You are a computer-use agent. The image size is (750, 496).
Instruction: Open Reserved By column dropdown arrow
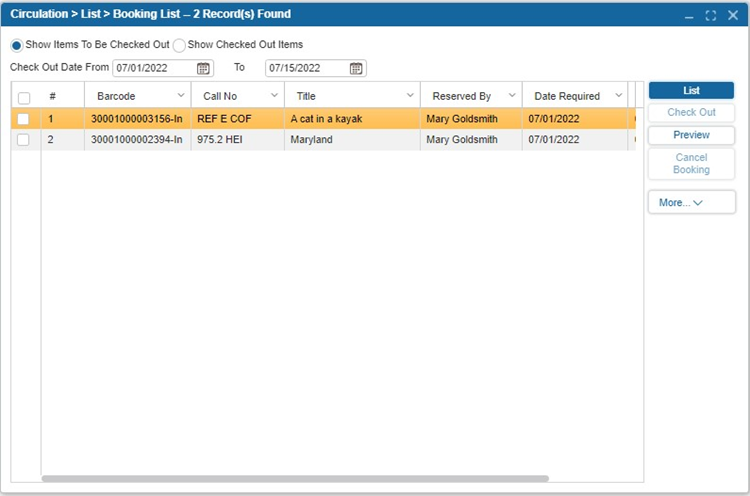point(512,95)
